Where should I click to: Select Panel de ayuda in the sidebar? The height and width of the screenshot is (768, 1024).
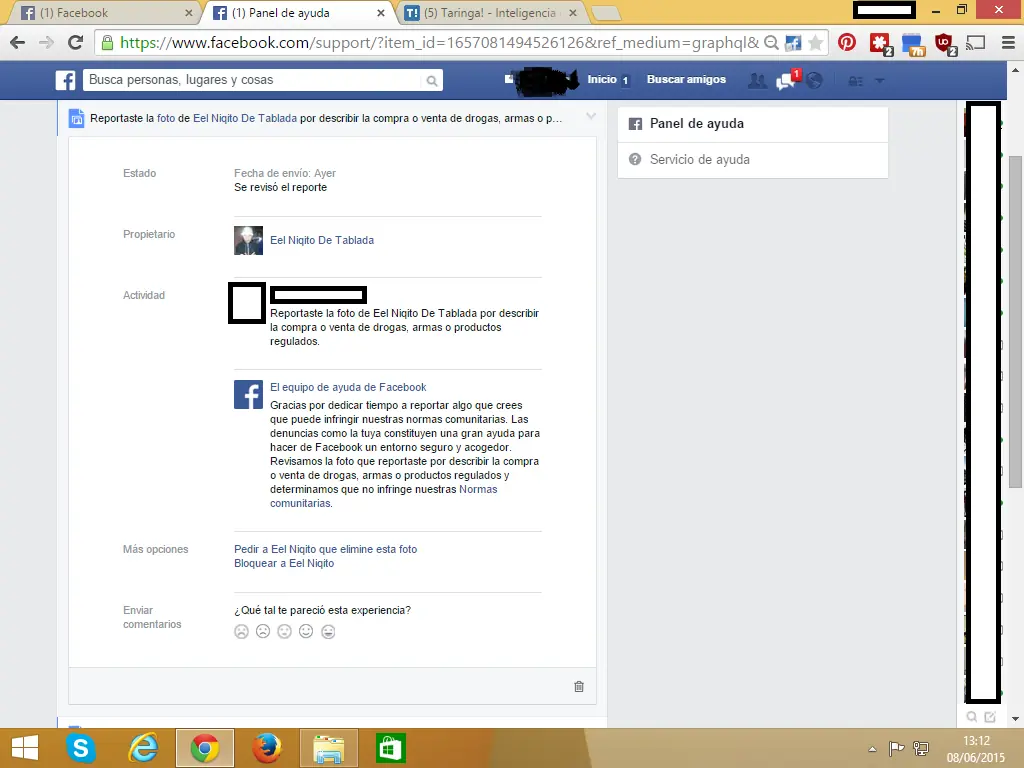(x=752, y=124)
